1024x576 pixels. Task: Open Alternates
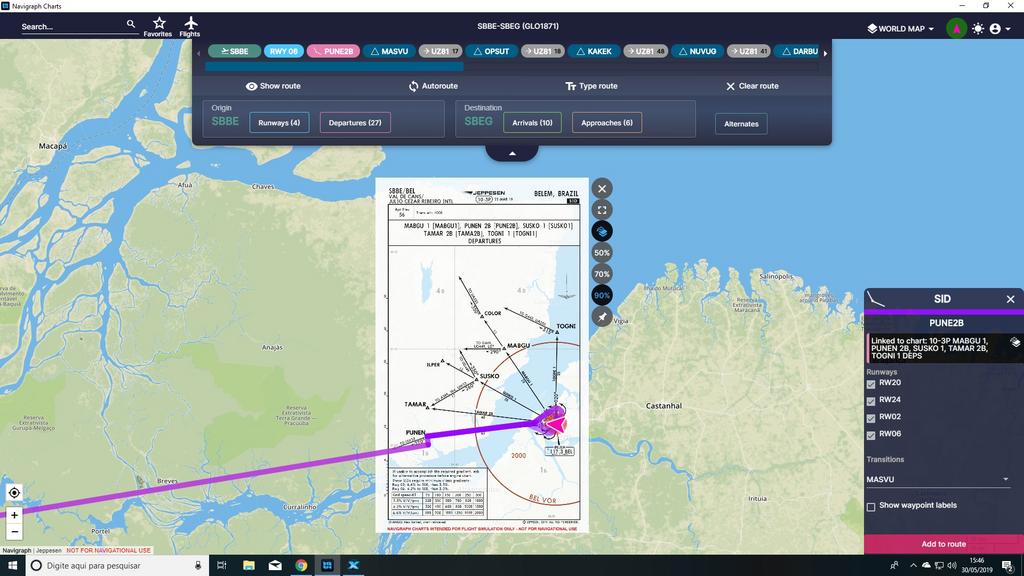(x=741, y=124)
